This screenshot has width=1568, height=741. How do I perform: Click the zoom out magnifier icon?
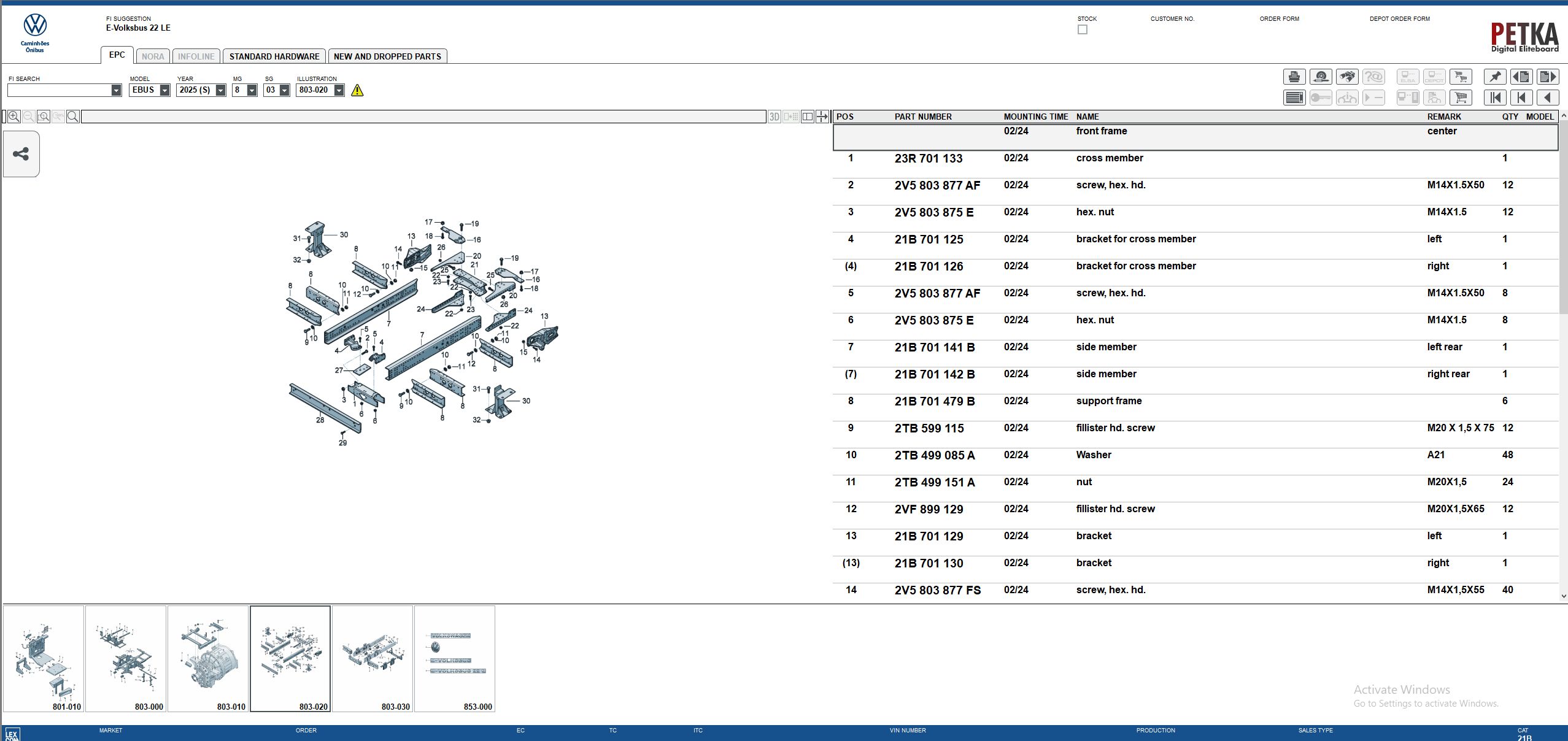29,117
